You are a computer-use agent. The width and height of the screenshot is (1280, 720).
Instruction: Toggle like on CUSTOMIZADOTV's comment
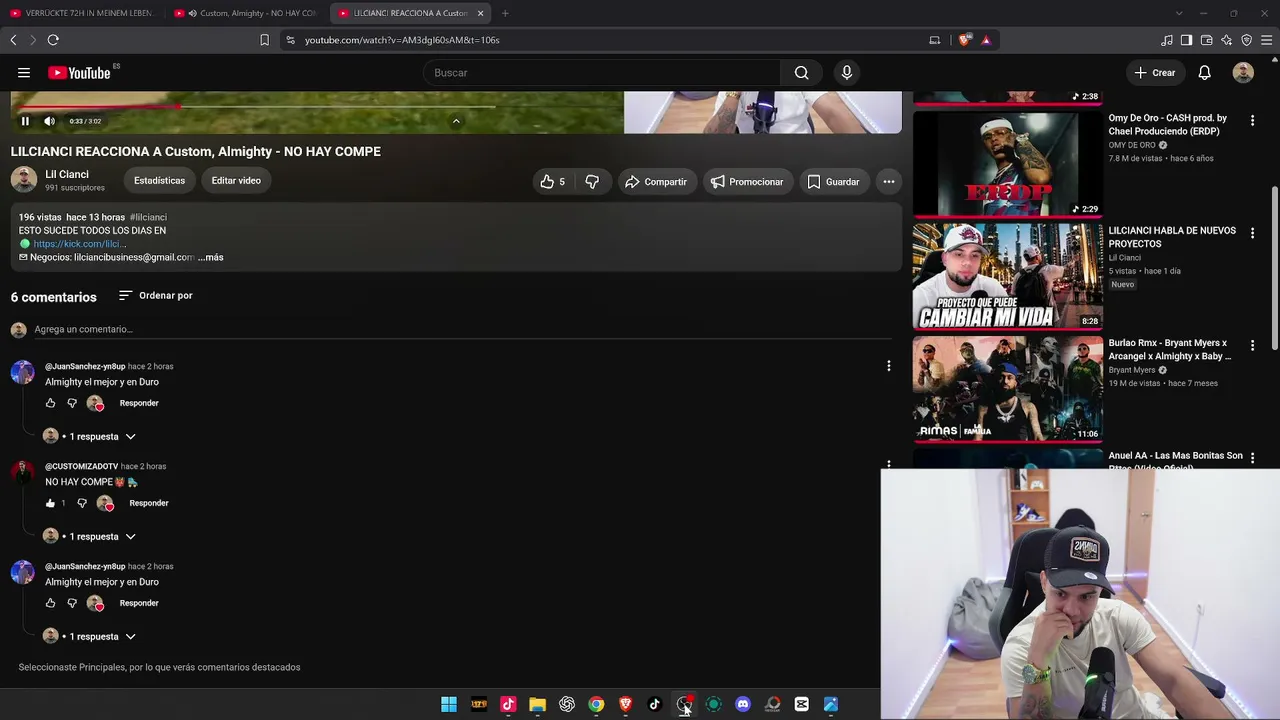coord(50,503)
